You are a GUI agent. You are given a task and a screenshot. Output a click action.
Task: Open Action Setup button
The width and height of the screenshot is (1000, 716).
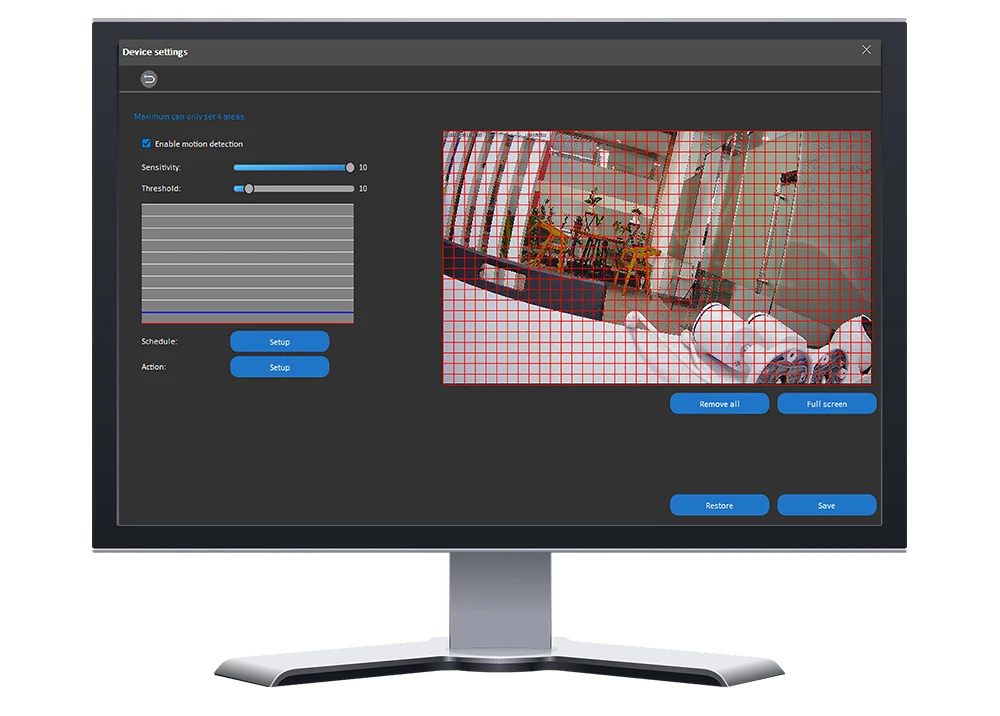tap(279, 367)
